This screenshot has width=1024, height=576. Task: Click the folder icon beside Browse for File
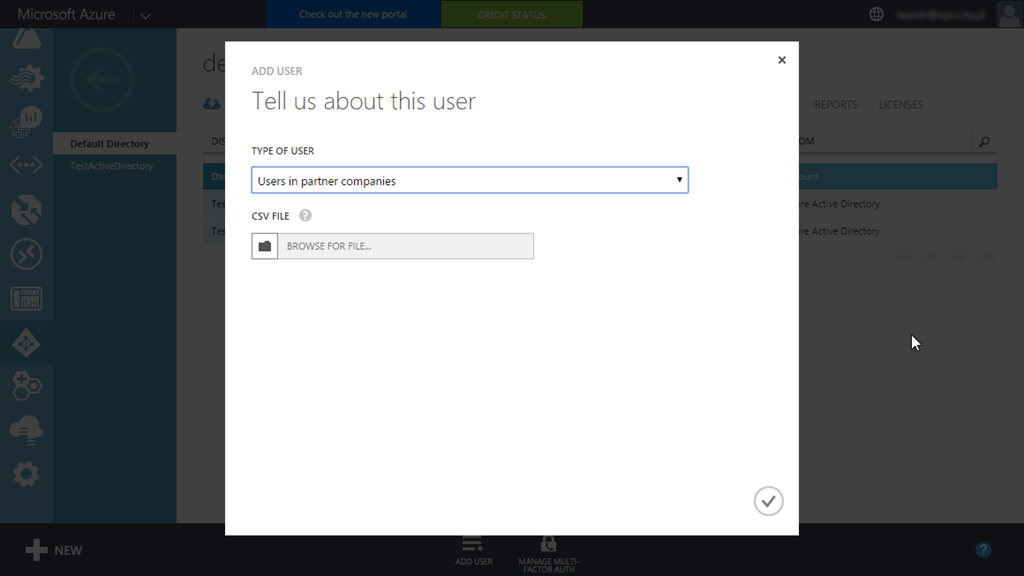coord(265,246)
